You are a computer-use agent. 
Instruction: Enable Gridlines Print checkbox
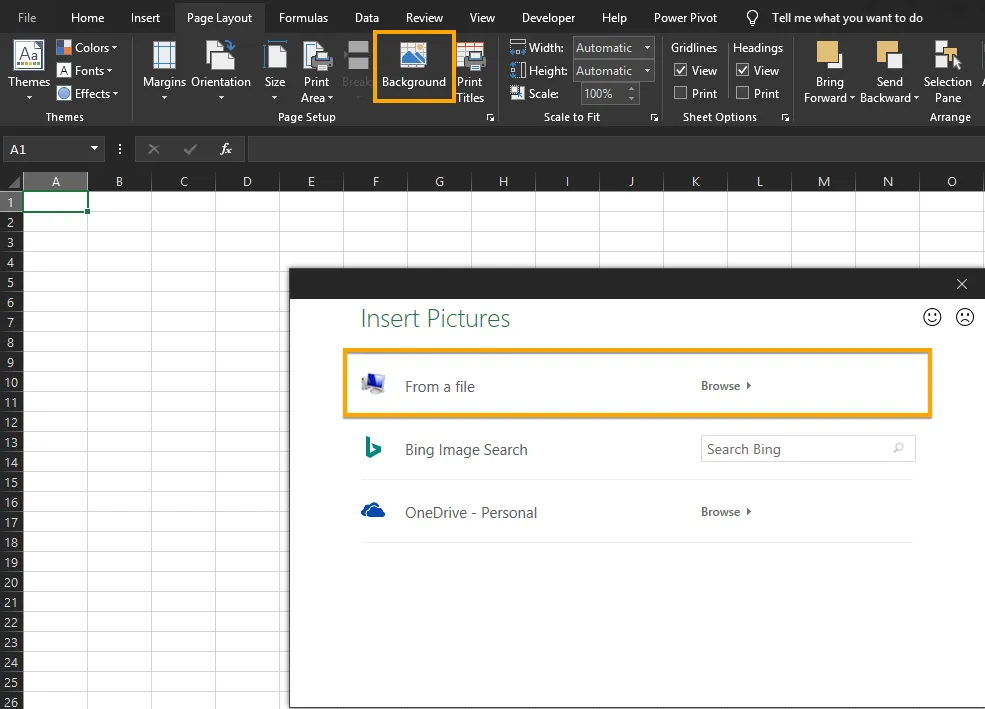click(680, 93)
